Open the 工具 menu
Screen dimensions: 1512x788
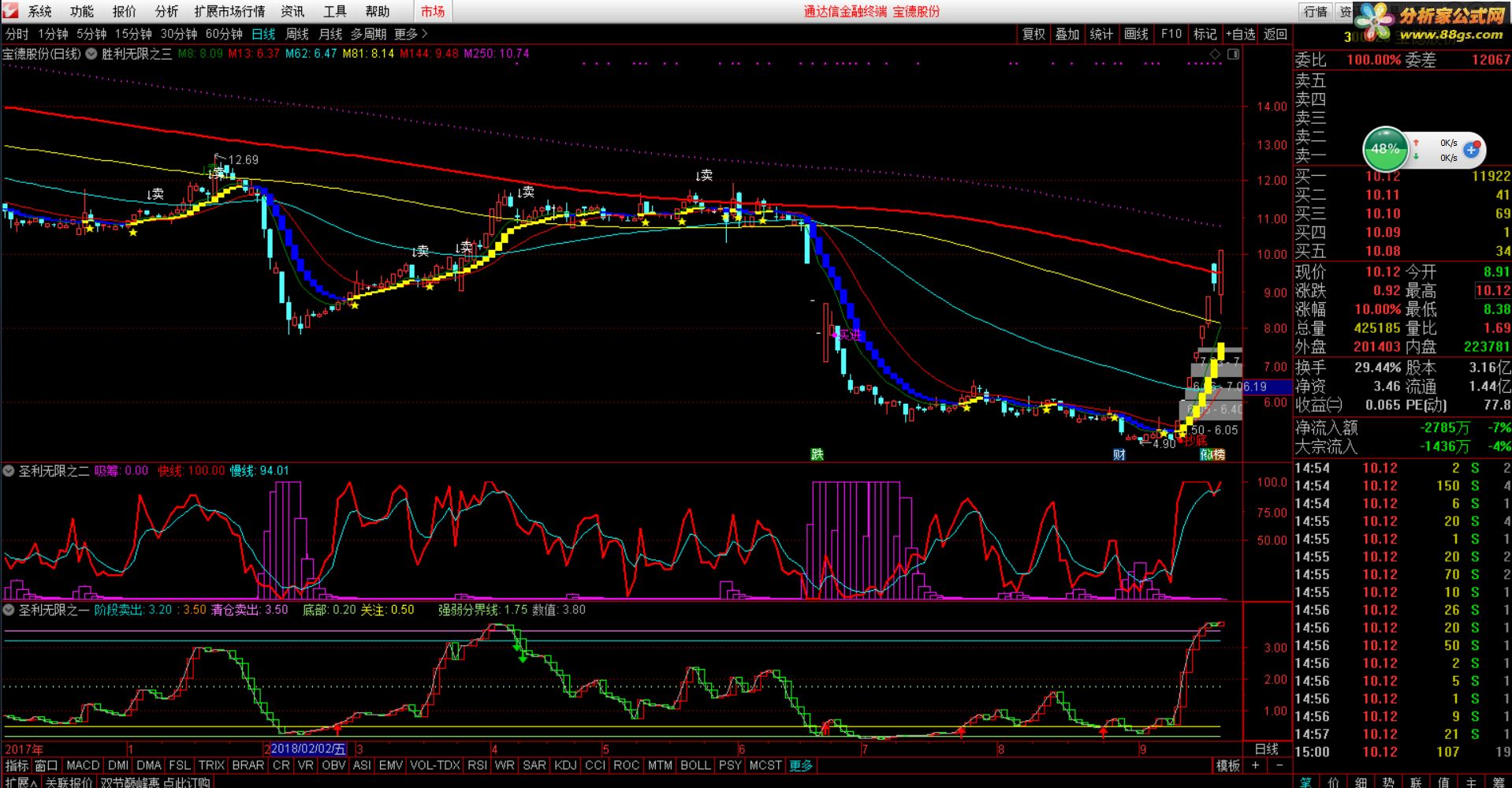335,11
